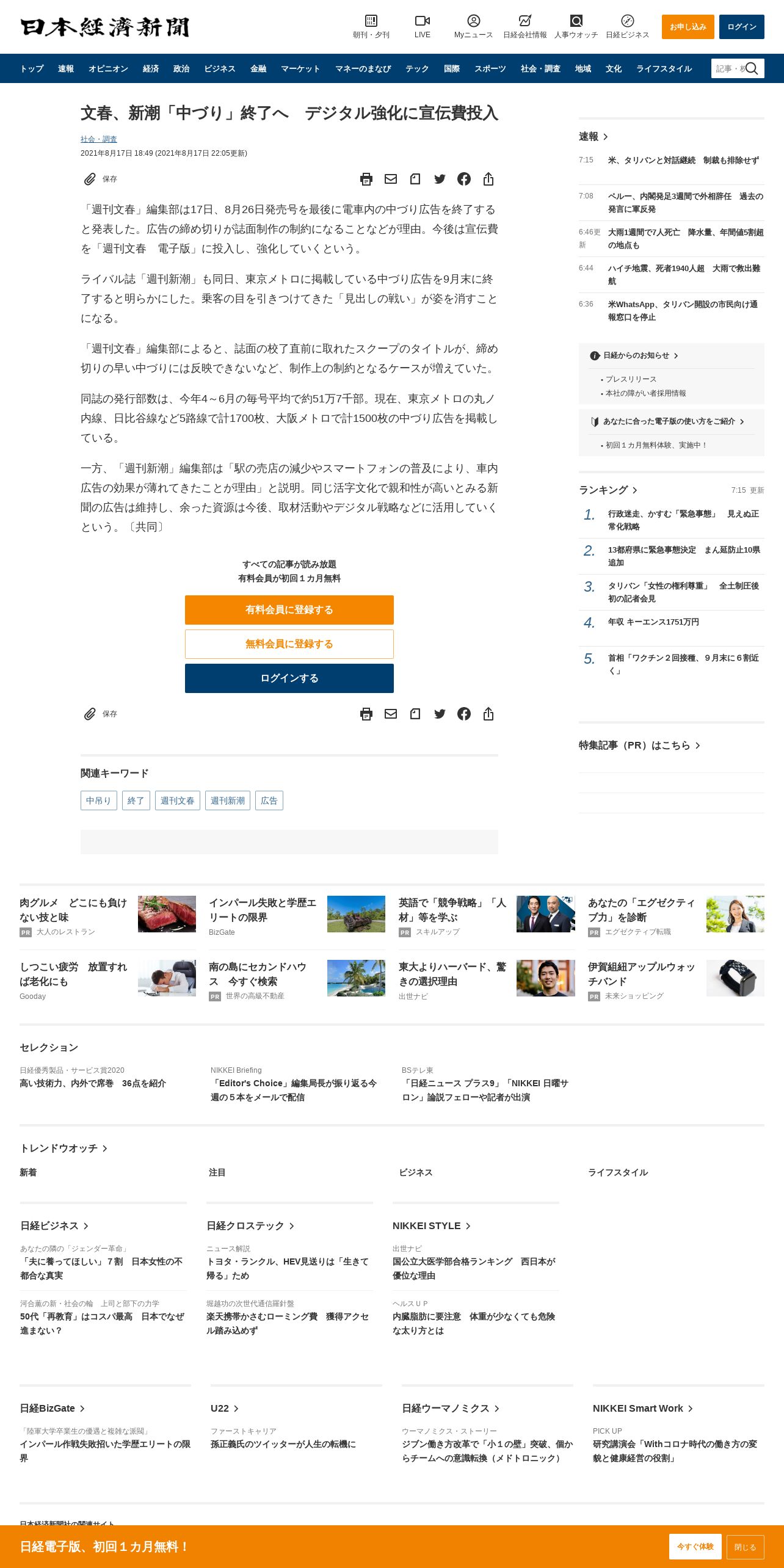Image resolution: width=784 pixels, height=1568 pixels.
Task: Click the ログインする button
Action: point(289,678)
